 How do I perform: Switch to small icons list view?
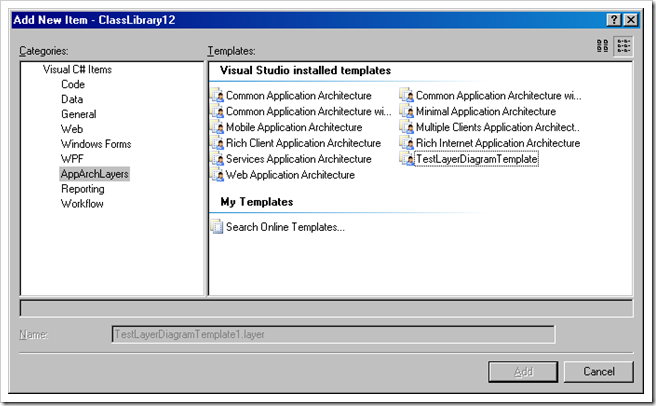pos(623,46)
